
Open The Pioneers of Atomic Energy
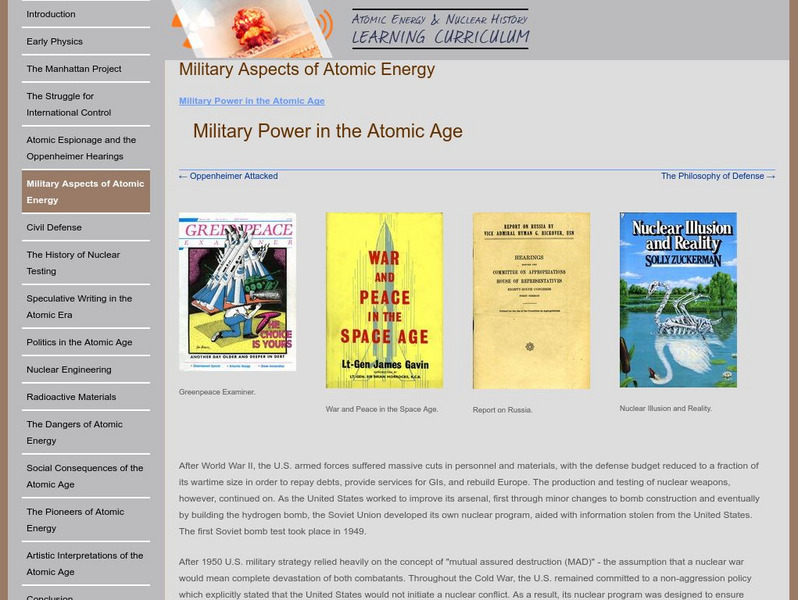pos(86,520)
